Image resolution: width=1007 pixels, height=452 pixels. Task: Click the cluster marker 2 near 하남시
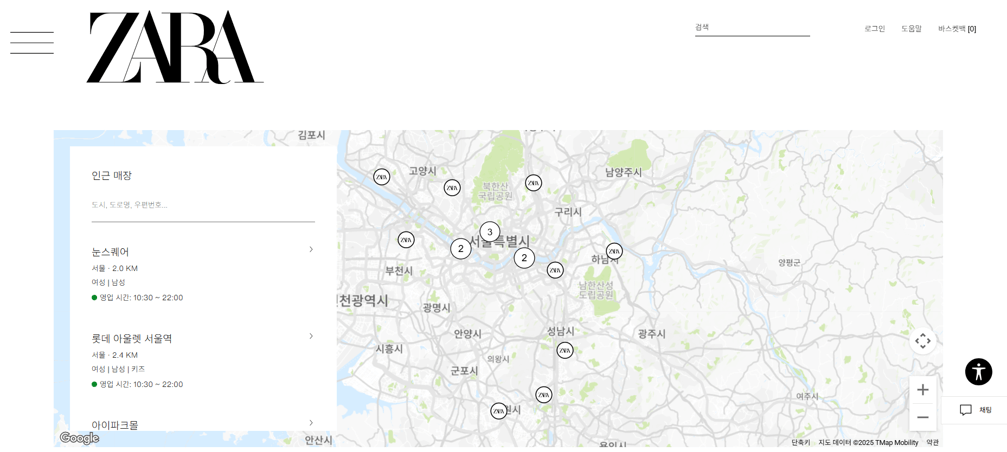[x=524, y=257]
